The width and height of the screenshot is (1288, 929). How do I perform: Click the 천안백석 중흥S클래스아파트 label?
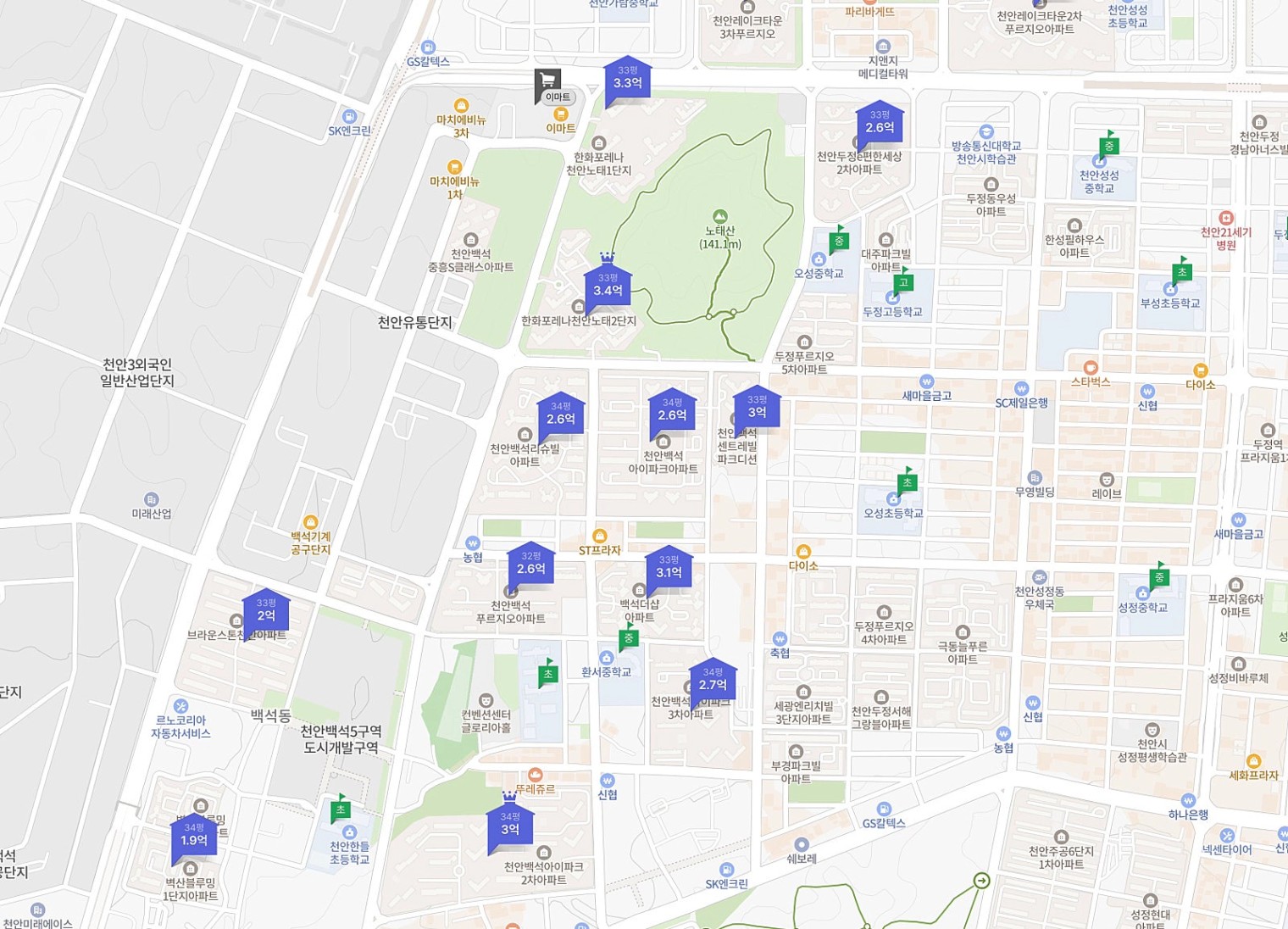coord(470,260)
